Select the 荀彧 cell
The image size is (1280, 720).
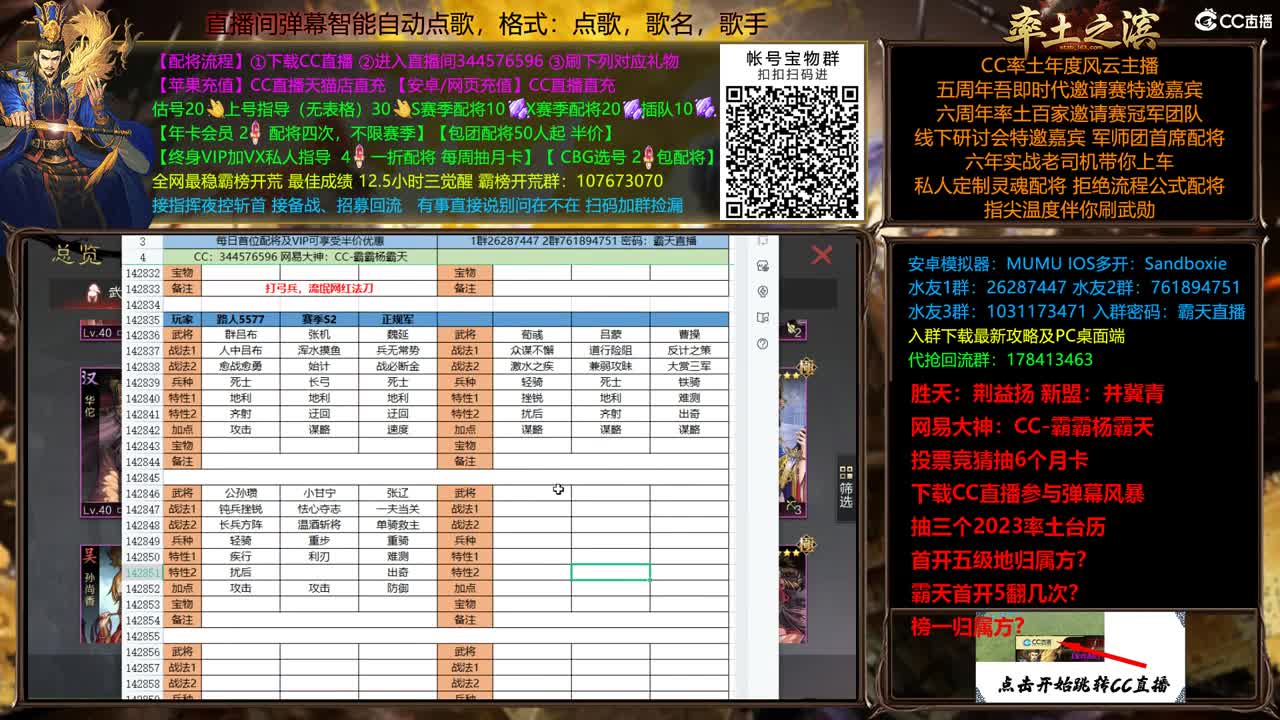532,335
